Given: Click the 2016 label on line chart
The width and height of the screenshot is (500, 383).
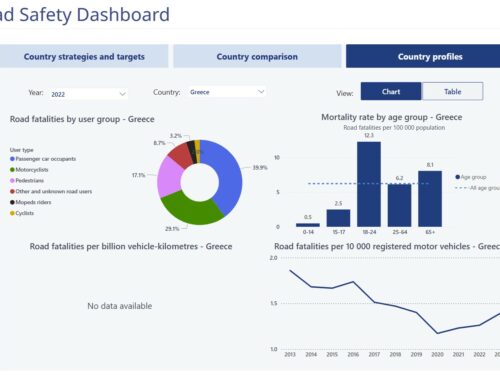Looking at the screenshot, I should coord(353,354).
